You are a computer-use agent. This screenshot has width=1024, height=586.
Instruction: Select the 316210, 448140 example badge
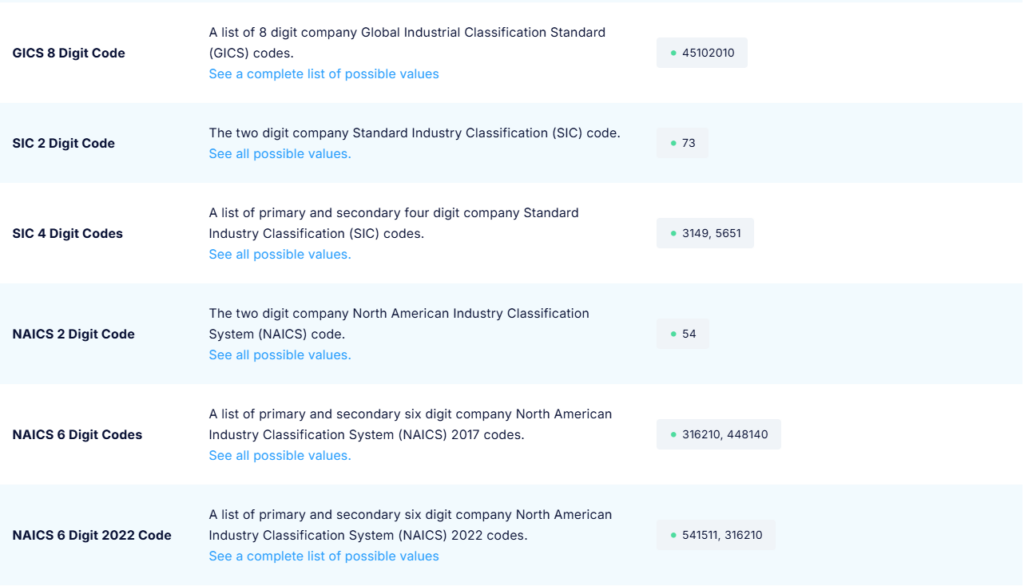[x=718, y=435]
